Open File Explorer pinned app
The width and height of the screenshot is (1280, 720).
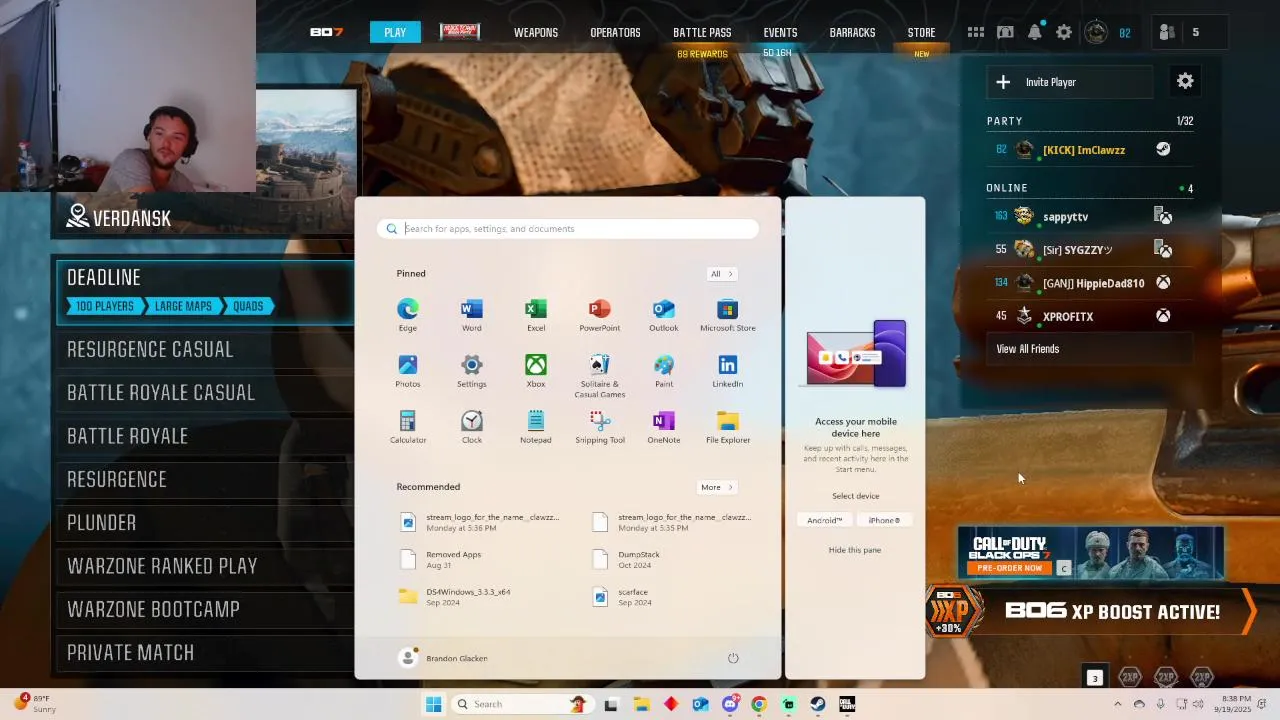click(x=728, y=426)
